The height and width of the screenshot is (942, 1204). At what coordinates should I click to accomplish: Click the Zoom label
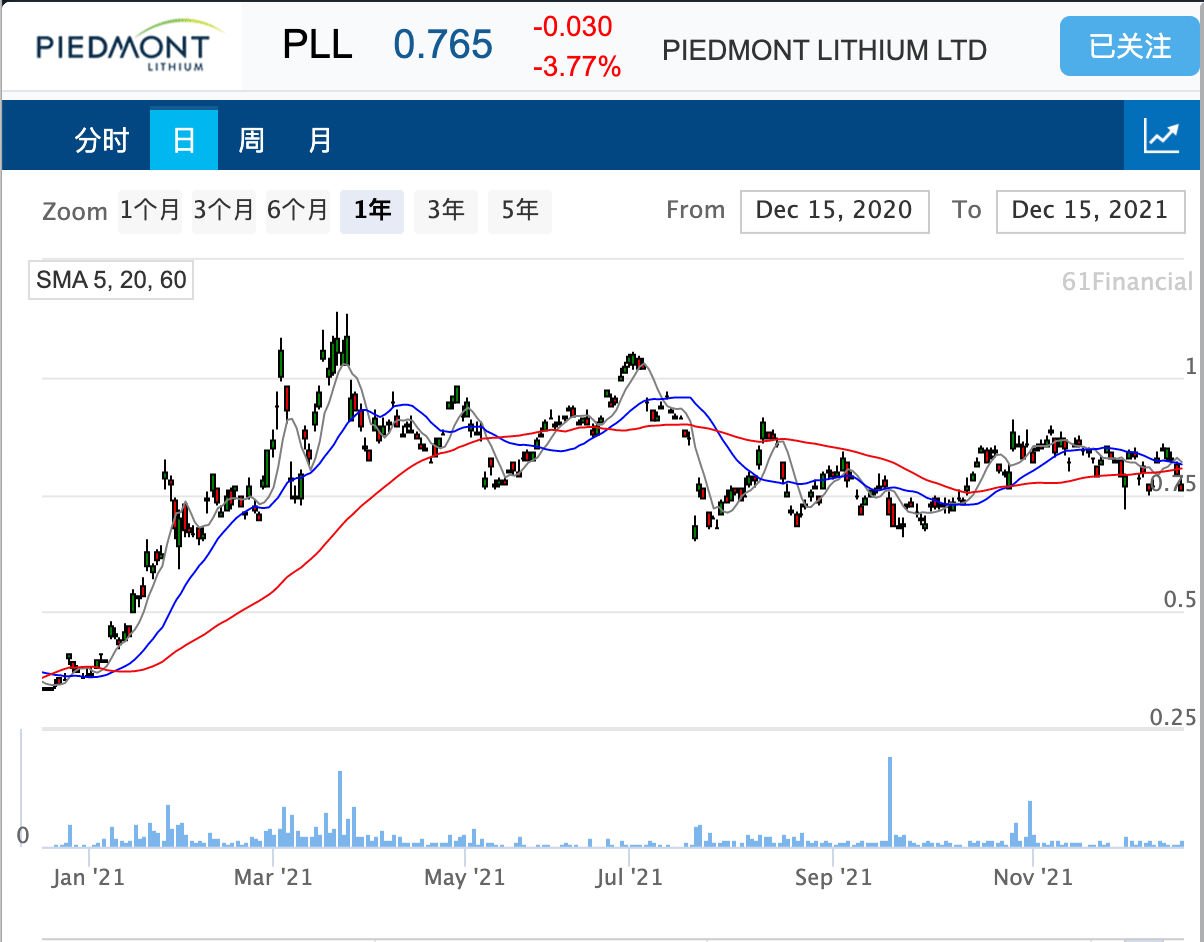[x=75, y=212]
